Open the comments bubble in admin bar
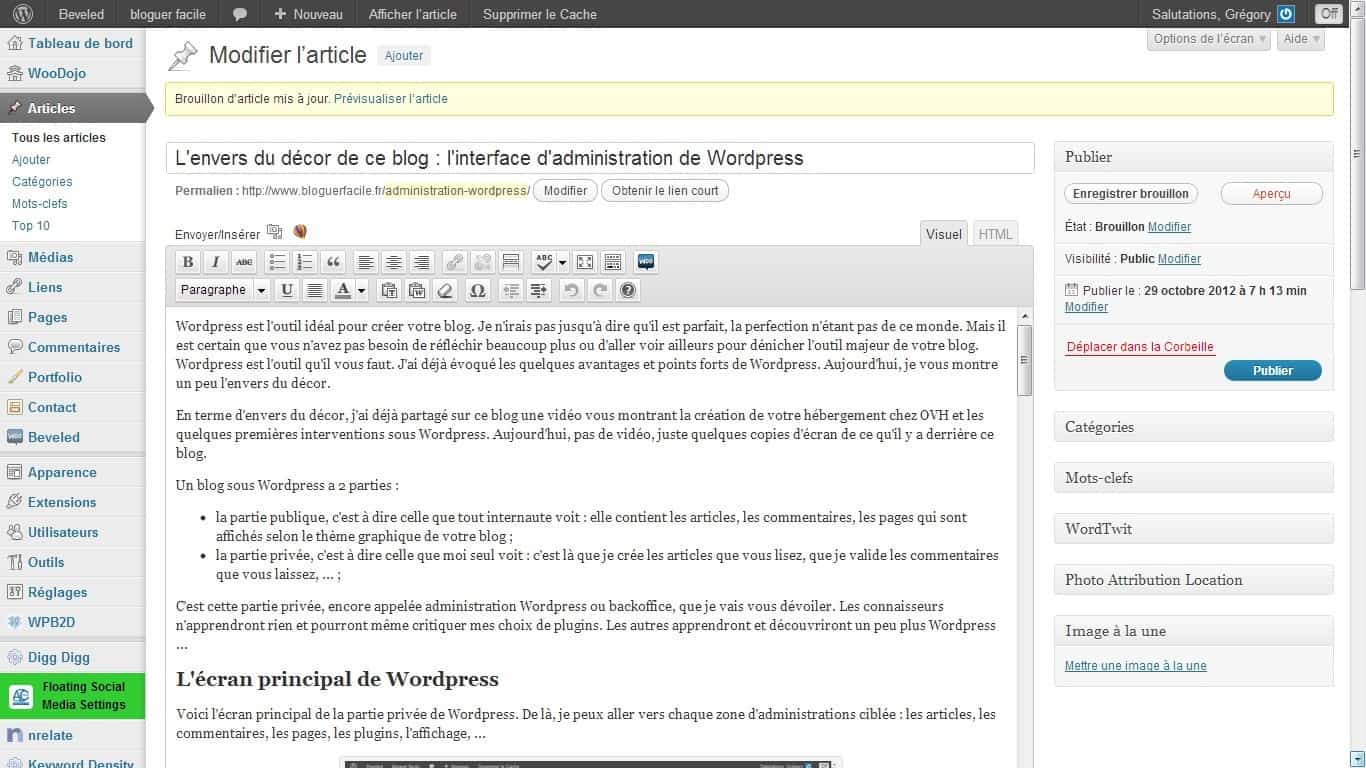Viewport: 1366px width, 768px height. [x=240, y=14]
